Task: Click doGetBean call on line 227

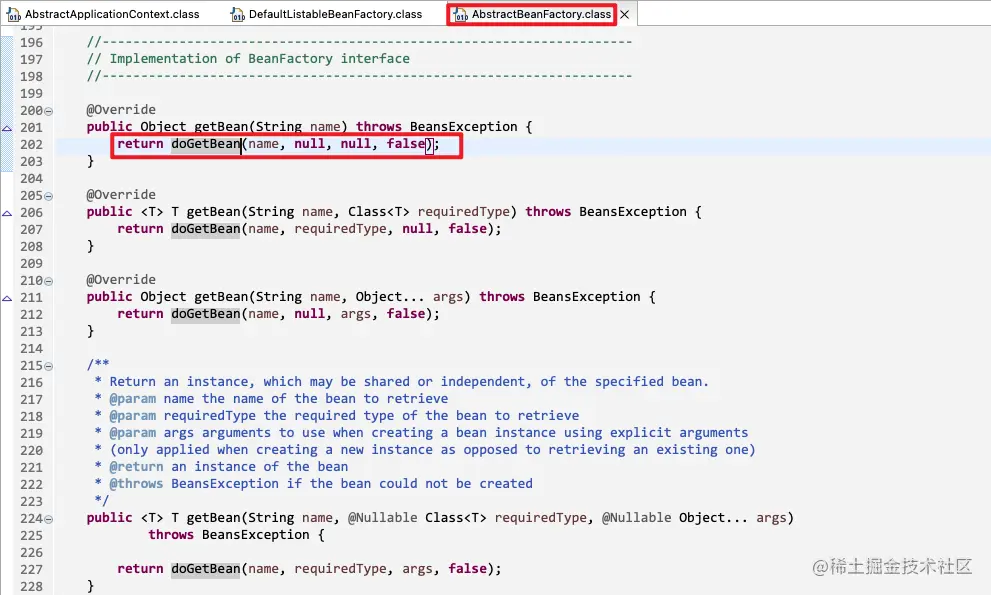Action: point(205,569)
